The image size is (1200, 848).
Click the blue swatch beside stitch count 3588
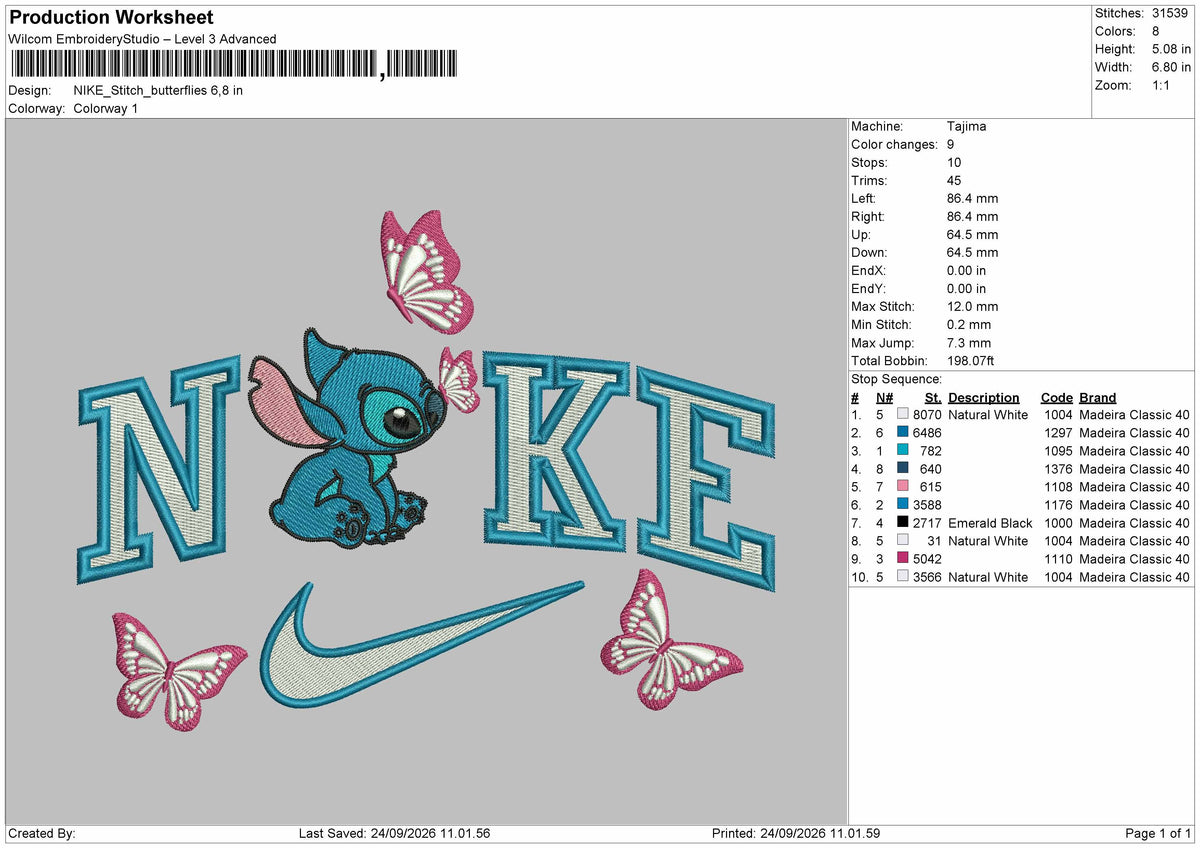point(903,504)
